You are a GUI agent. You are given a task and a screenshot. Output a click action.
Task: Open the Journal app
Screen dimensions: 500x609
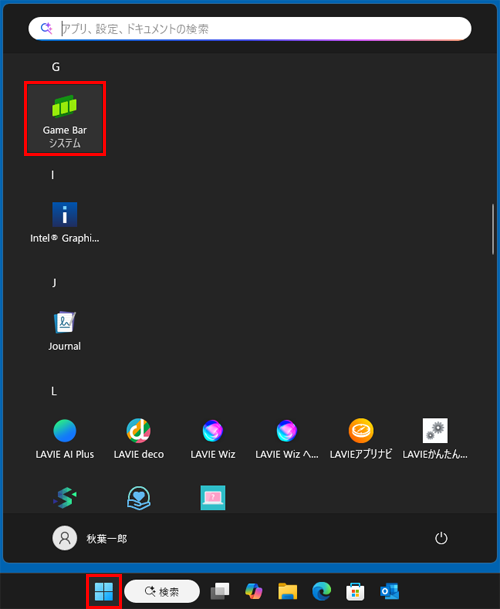(x=65, y=331)
